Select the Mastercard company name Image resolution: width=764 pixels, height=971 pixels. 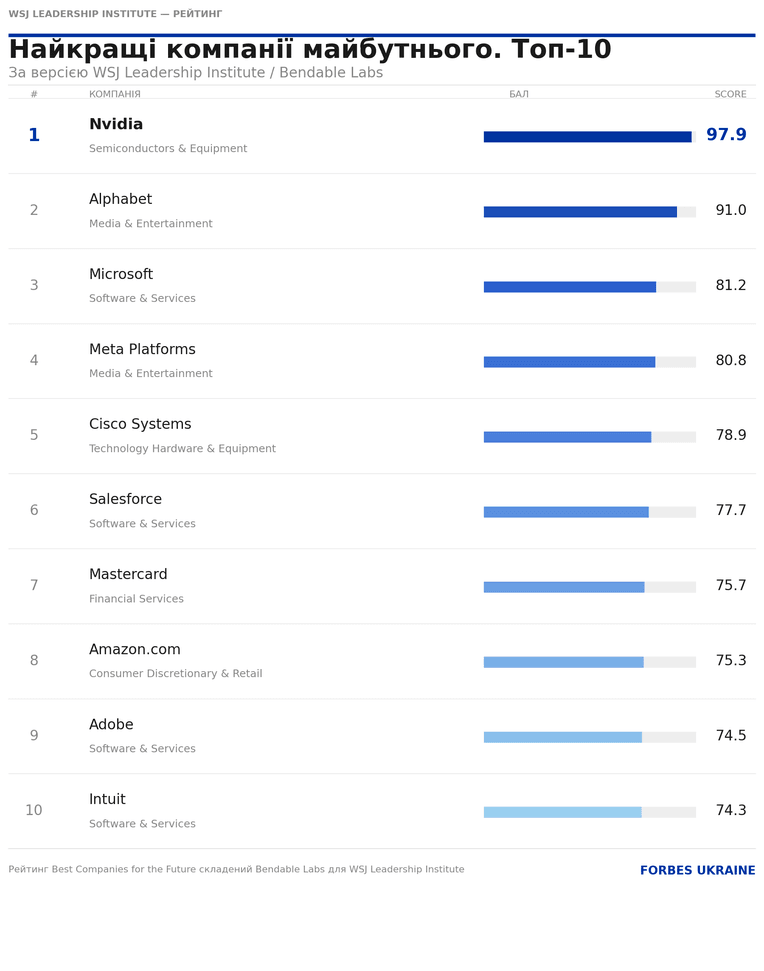coord(128,574)
